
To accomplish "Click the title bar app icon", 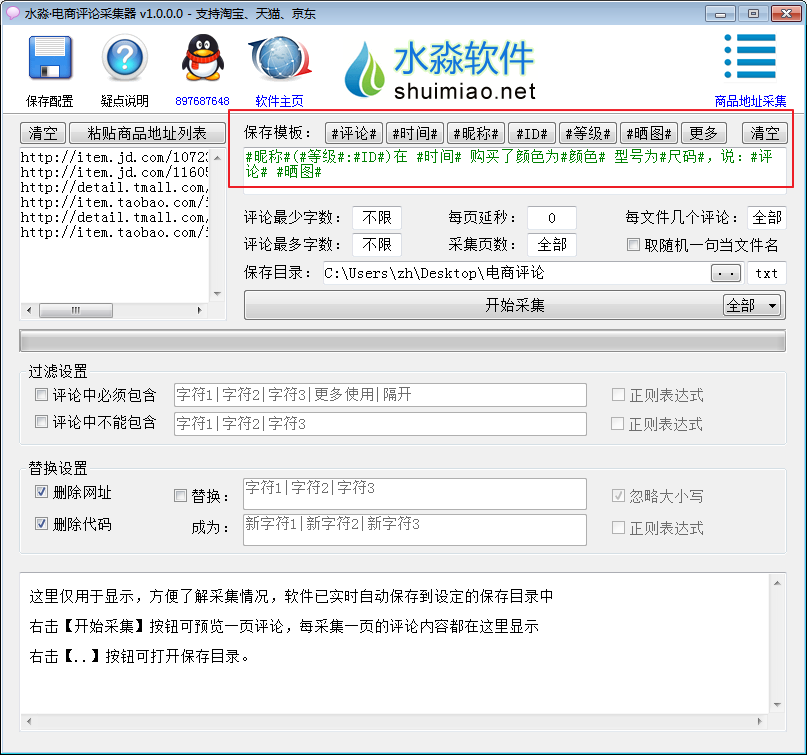I will coord(12,13).
